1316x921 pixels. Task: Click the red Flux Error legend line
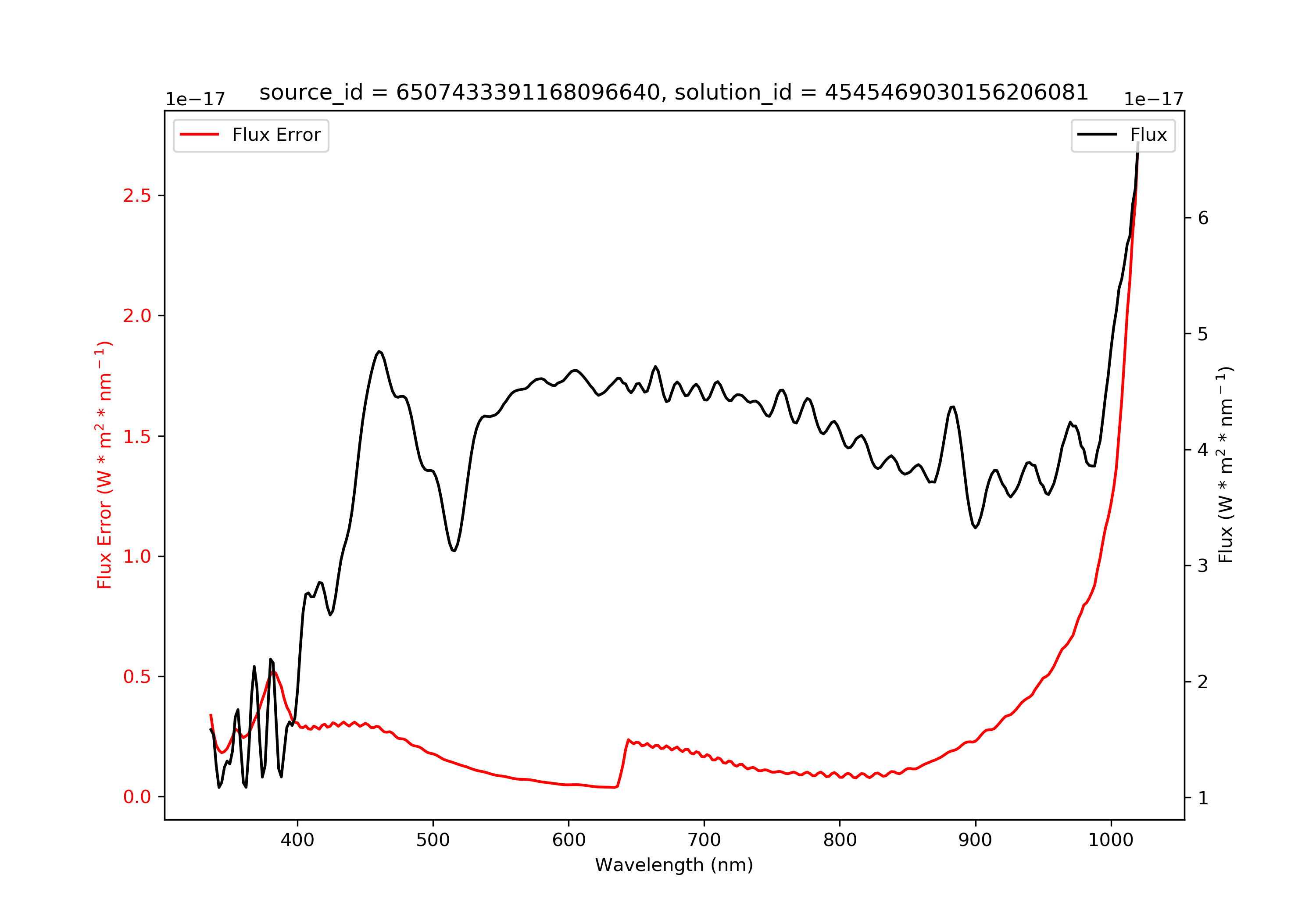(200, 134)
